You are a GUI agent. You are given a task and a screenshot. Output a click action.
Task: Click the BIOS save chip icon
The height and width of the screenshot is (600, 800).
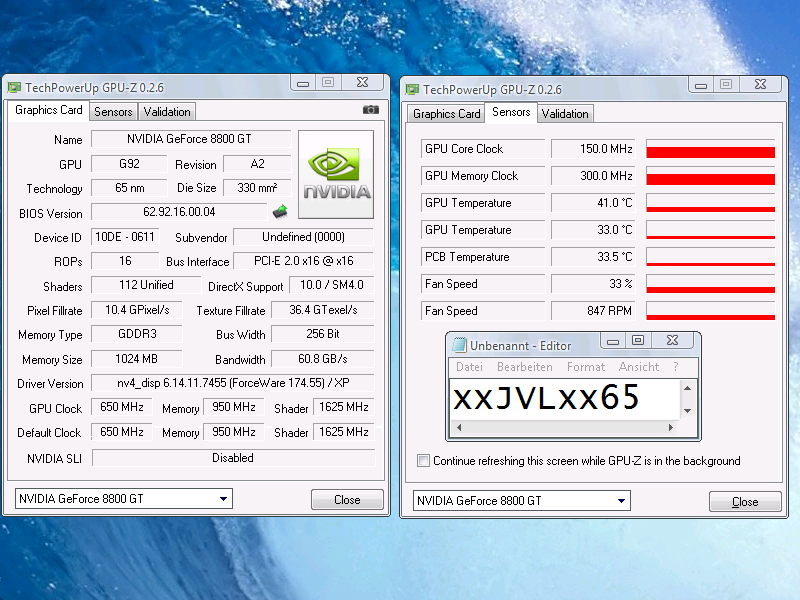click(x=280, y=211)
